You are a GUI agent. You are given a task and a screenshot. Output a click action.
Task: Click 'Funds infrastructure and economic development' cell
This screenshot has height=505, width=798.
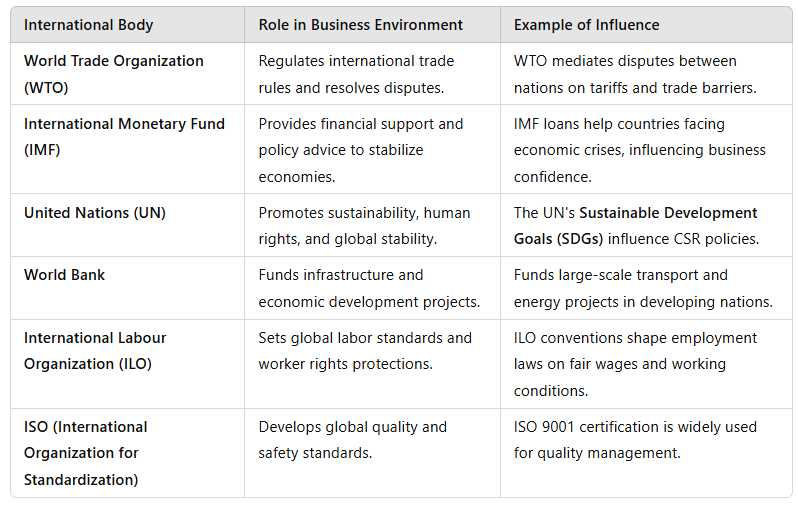click(368, 288)
